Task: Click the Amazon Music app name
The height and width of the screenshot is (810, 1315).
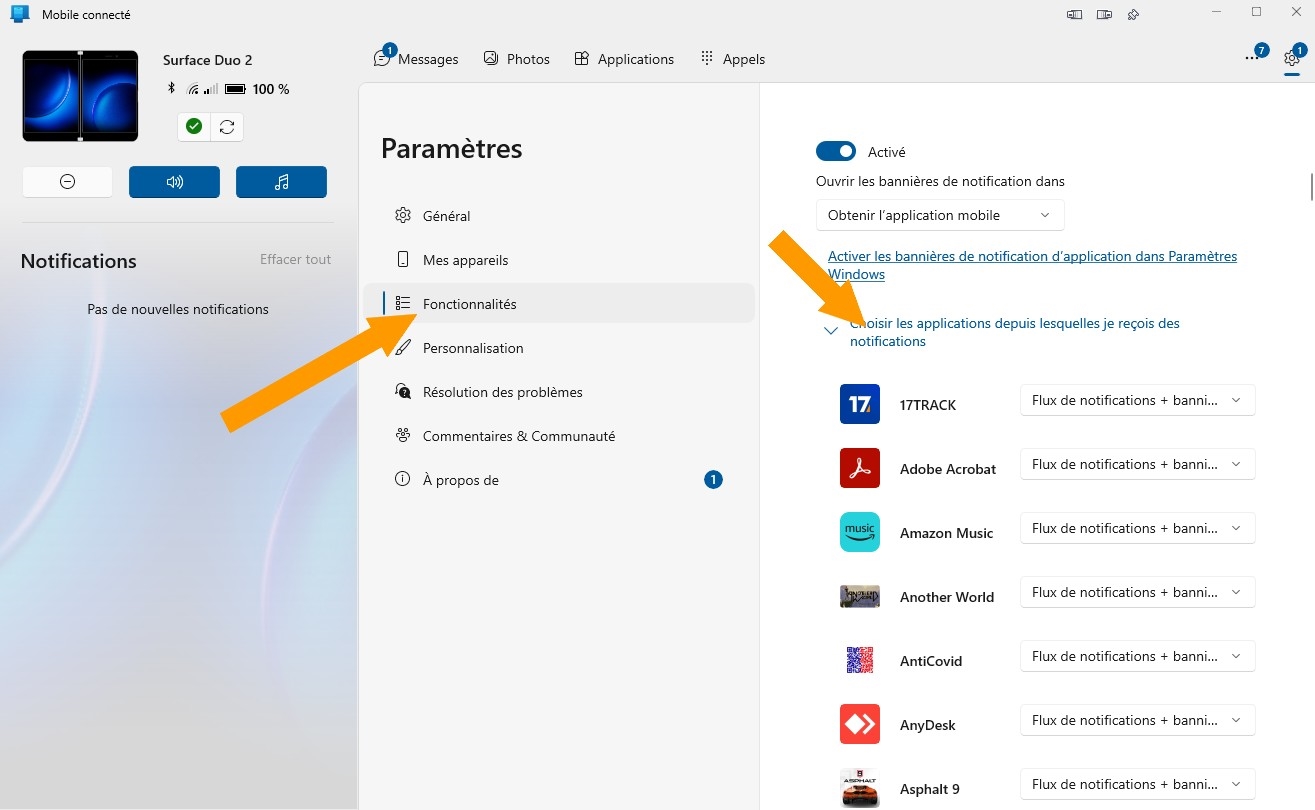Action: click(x=947, y=533)
